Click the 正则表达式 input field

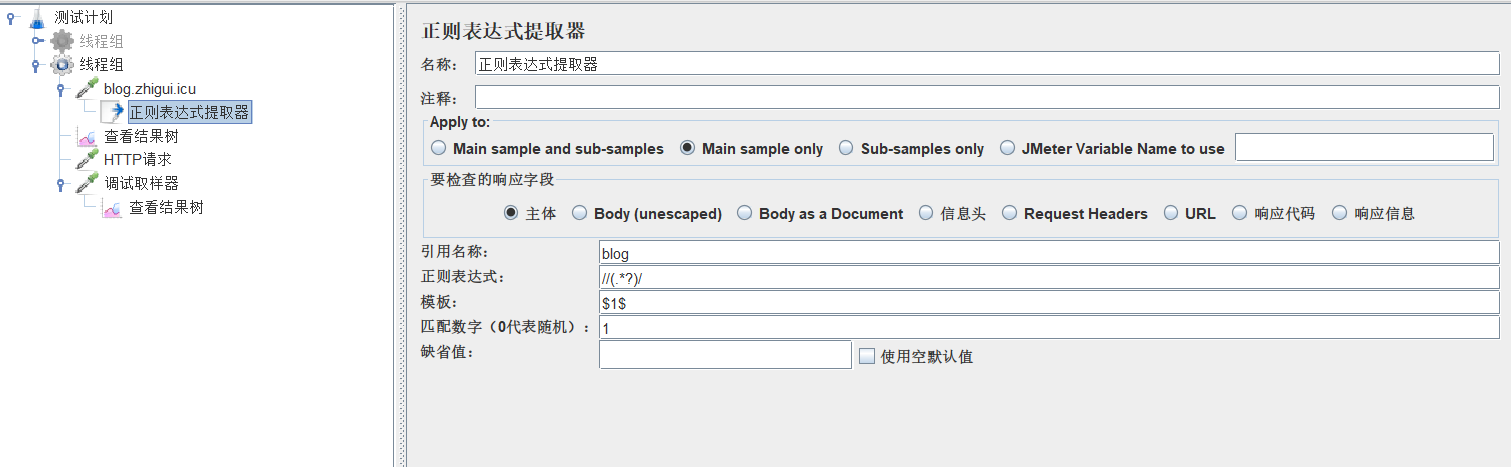point(1049,277)
